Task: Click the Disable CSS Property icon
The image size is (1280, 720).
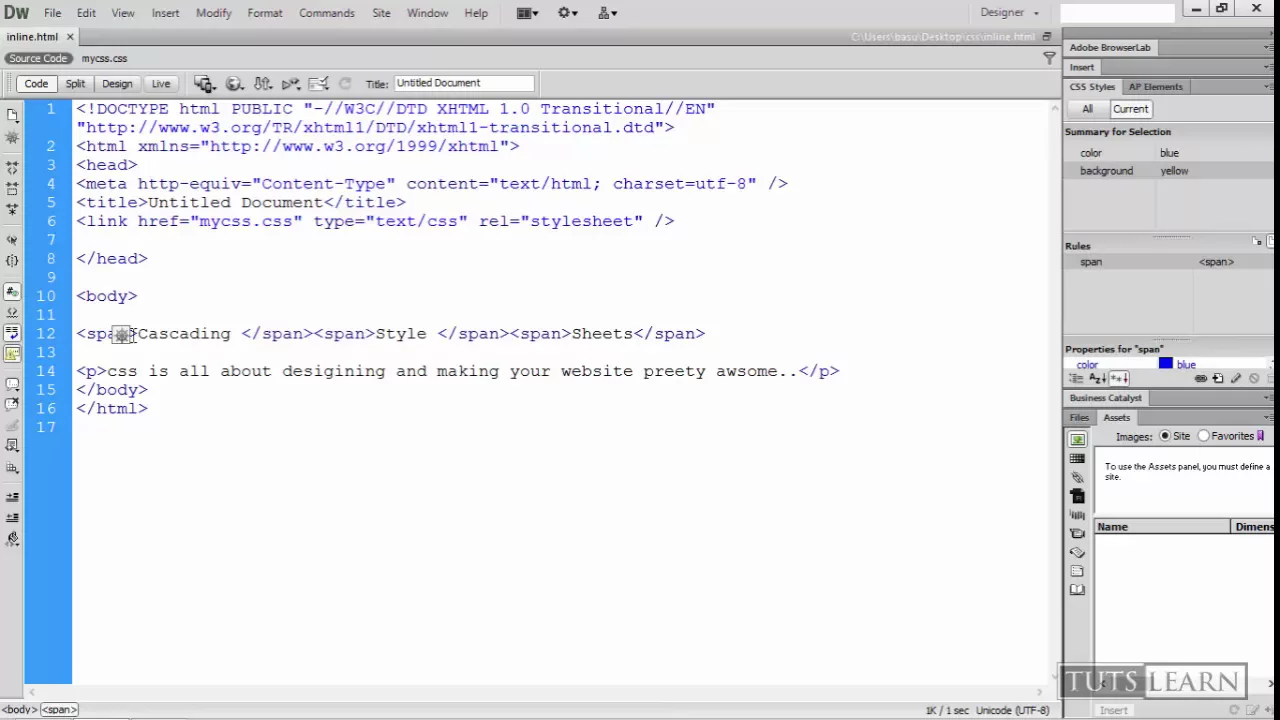Action: coord(1254,378)
